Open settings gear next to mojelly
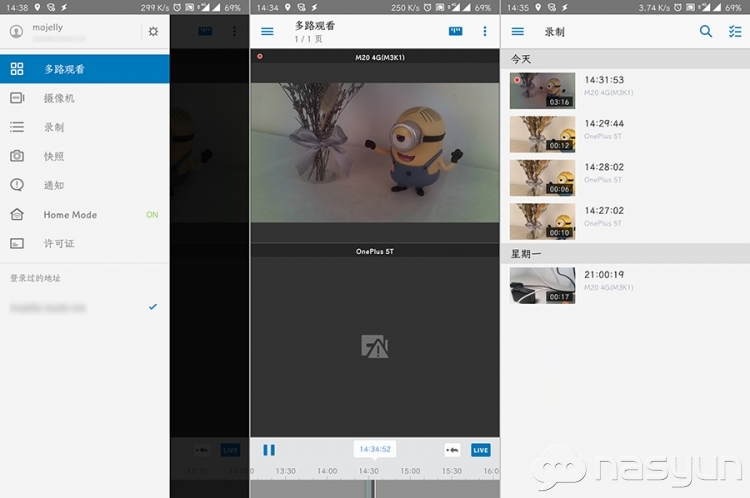The image size is (750, 498). pyautogui.click(x=153, y=32)
